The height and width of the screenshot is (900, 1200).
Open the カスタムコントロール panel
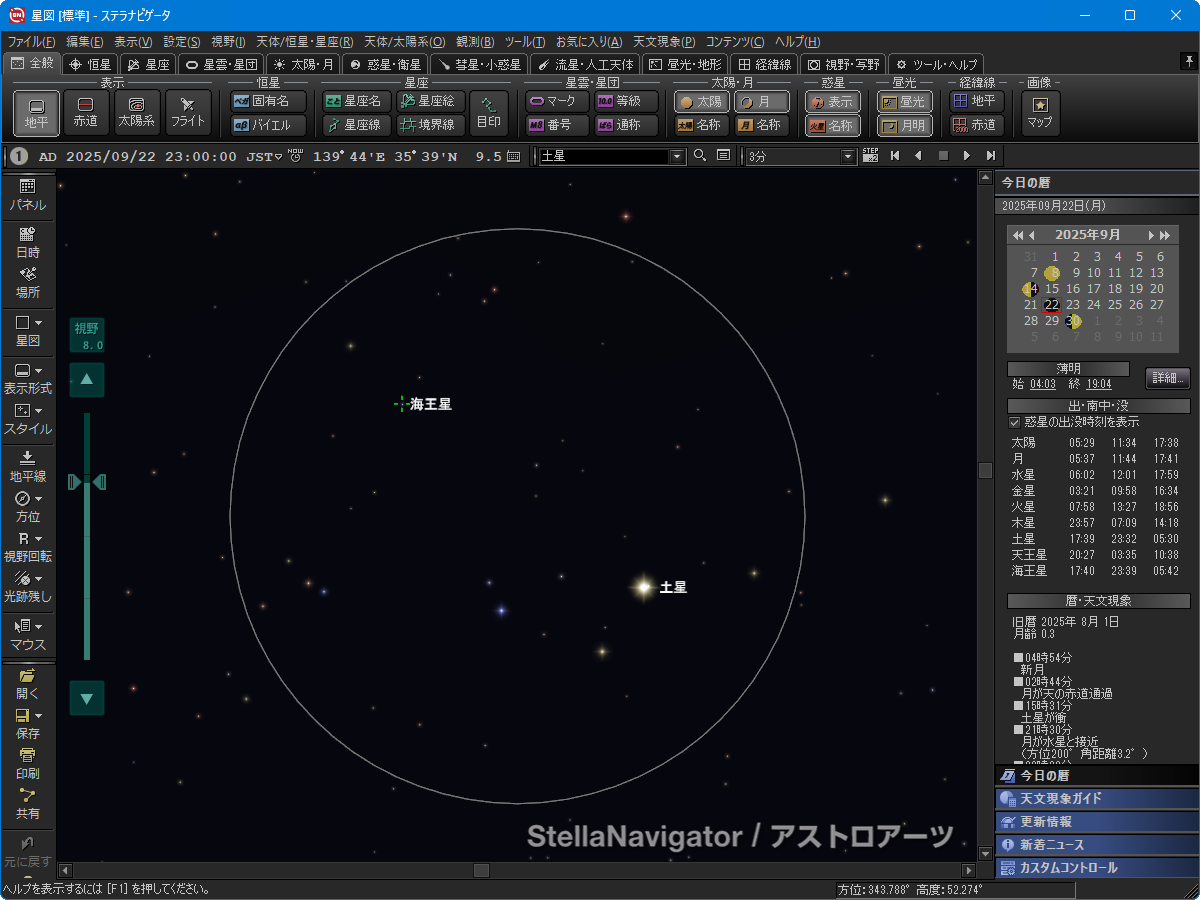(x=1097, y=868)
